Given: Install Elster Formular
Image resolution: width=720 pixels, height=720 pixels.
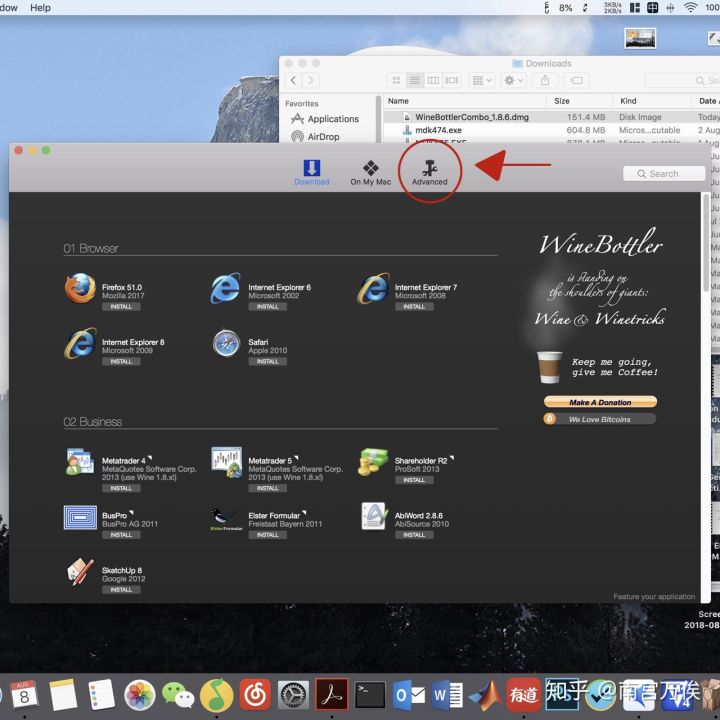Looking at the screenshot, I should (267, 535).
